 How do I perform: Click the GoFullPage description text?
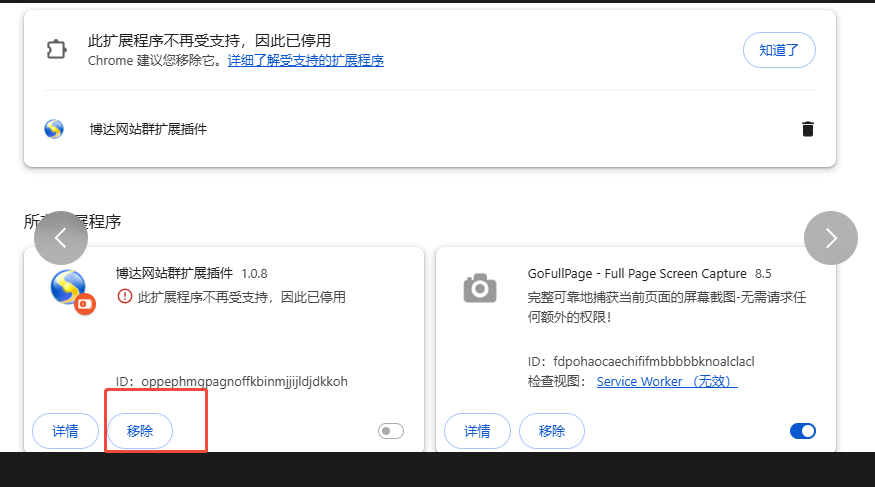667,307
